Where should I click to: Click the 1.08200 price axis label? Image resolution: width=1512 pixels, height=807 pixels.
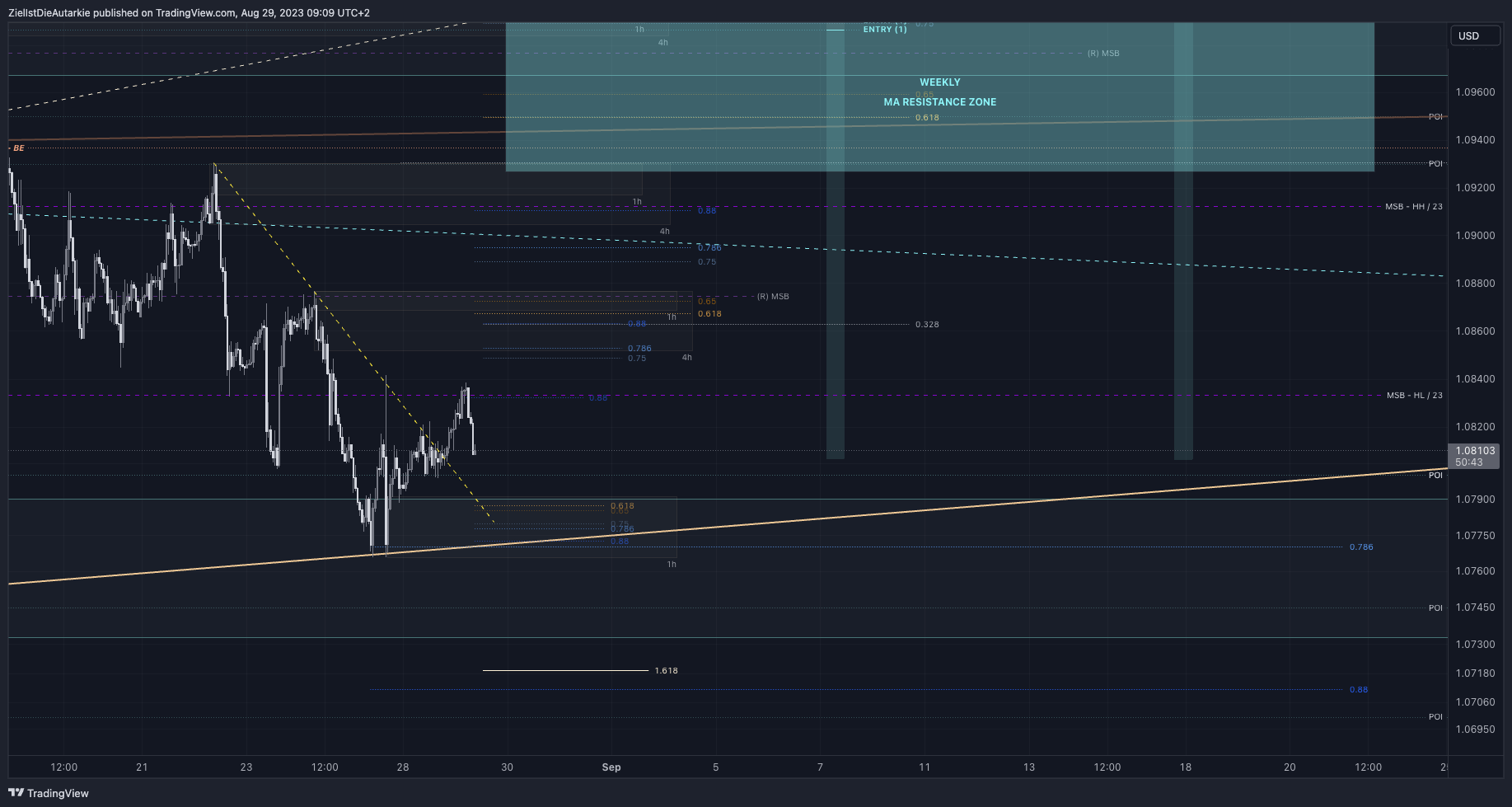pyautogui.click(x=1475, y=427)
